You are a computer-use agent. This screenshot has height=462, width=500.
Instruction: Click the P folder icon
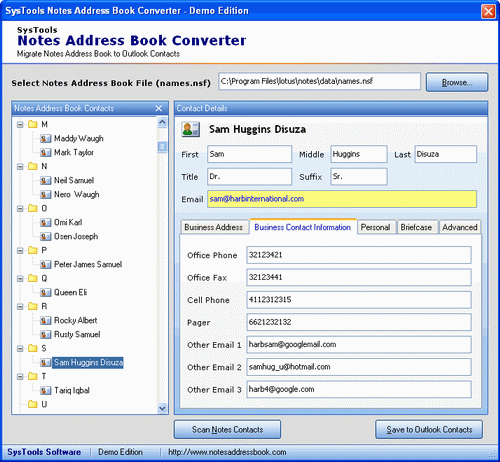click(33, 250)
